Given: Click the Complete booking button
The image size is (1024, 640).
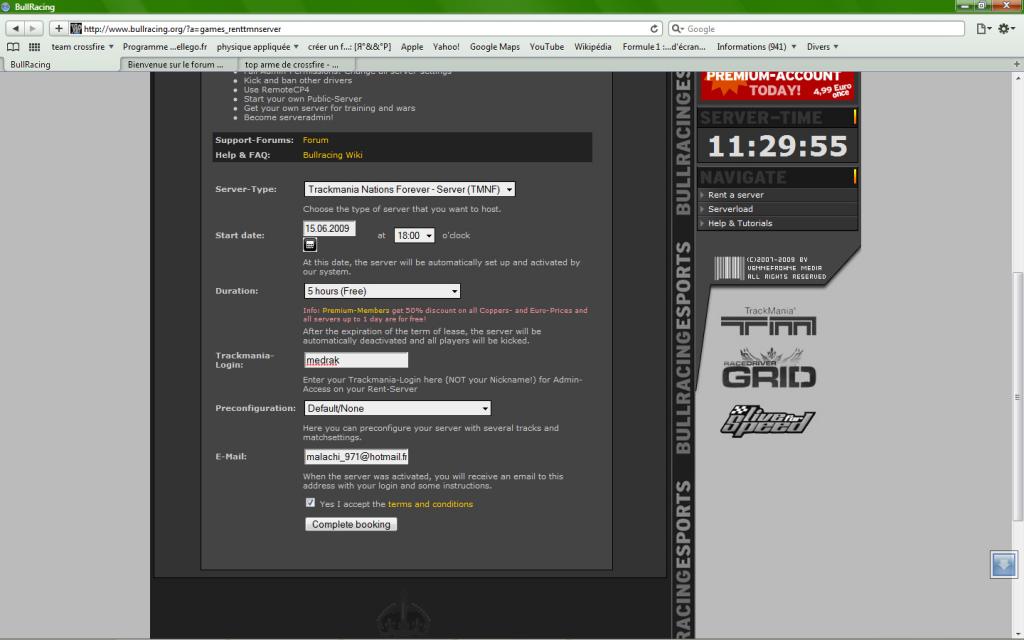Looking at the screenshot, I should click(351, 524).
